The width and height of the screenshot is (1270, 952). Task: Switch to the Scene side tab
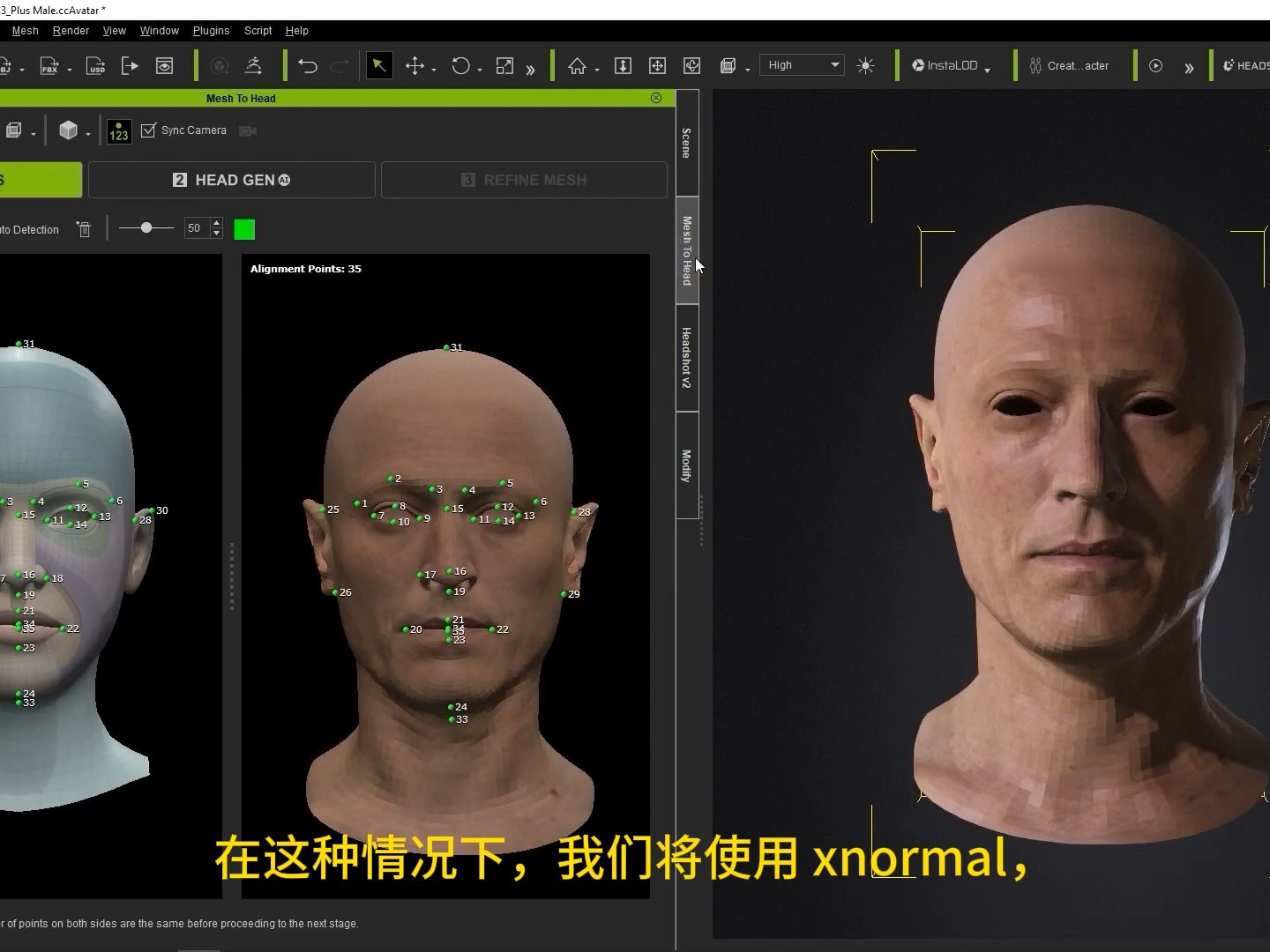(x=687, y=143)
